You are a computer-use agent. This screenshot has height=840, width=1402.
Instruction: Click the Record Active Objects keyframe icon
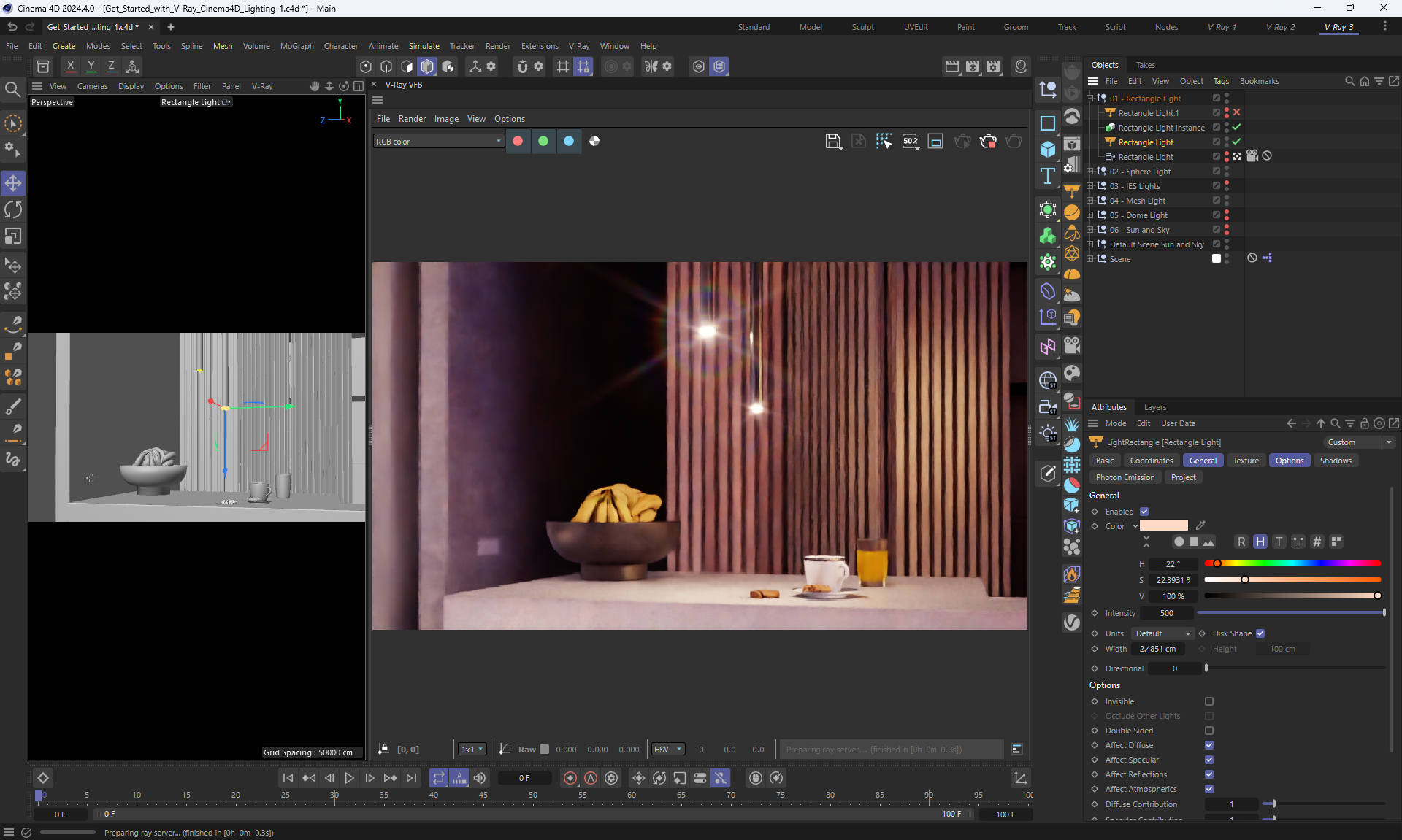click(570, 778)
